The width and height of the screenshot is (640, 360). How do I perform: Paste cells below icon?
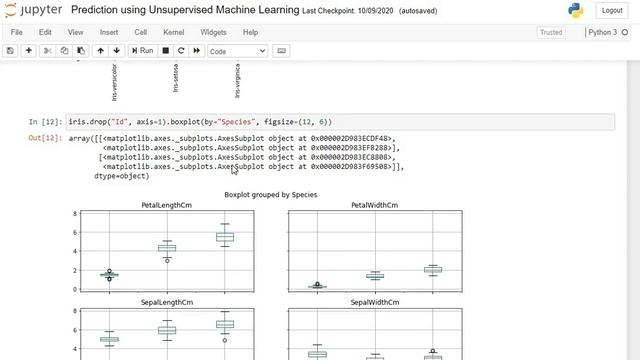(x=81, y=51)
